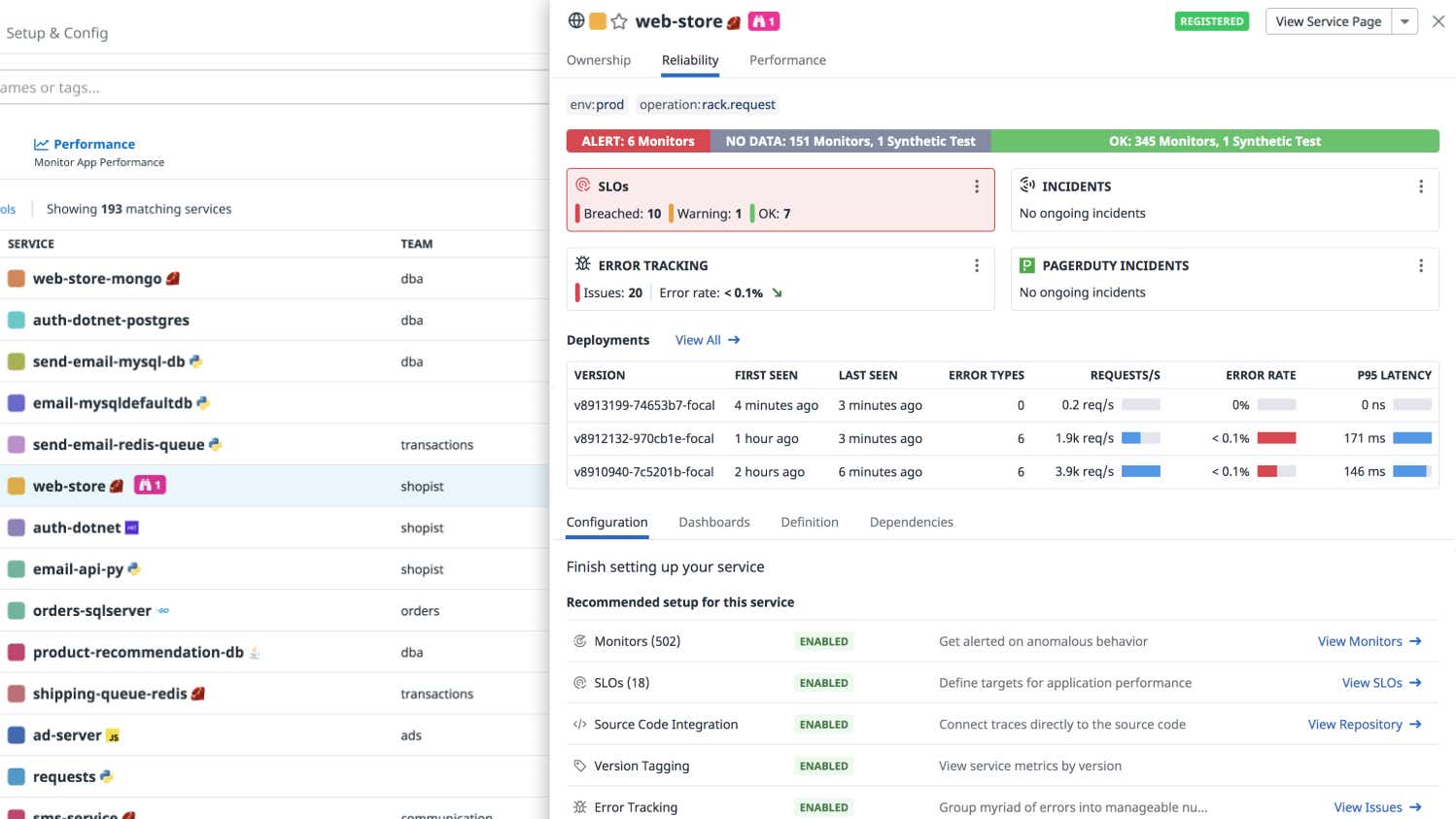The image size is (1456, 819).
Task: Click the names or tags search field
Action: click(x=194, y=87)
